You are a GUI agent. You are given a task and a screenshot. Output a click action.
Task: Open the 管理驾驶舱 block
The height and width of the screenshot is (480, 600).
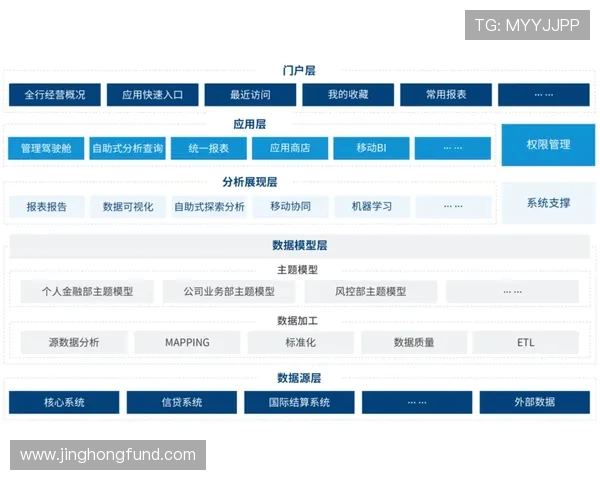[46, 148]
